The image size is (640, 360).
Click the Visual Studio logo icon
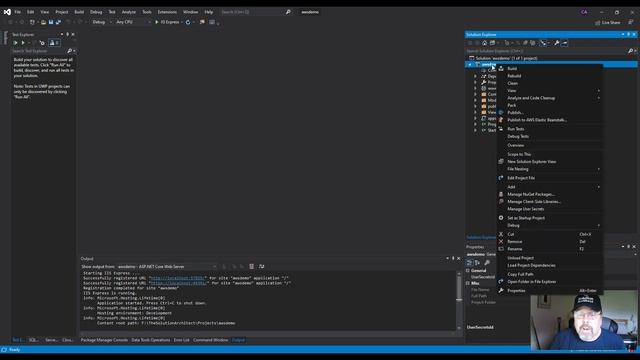[x=7, y=12]
